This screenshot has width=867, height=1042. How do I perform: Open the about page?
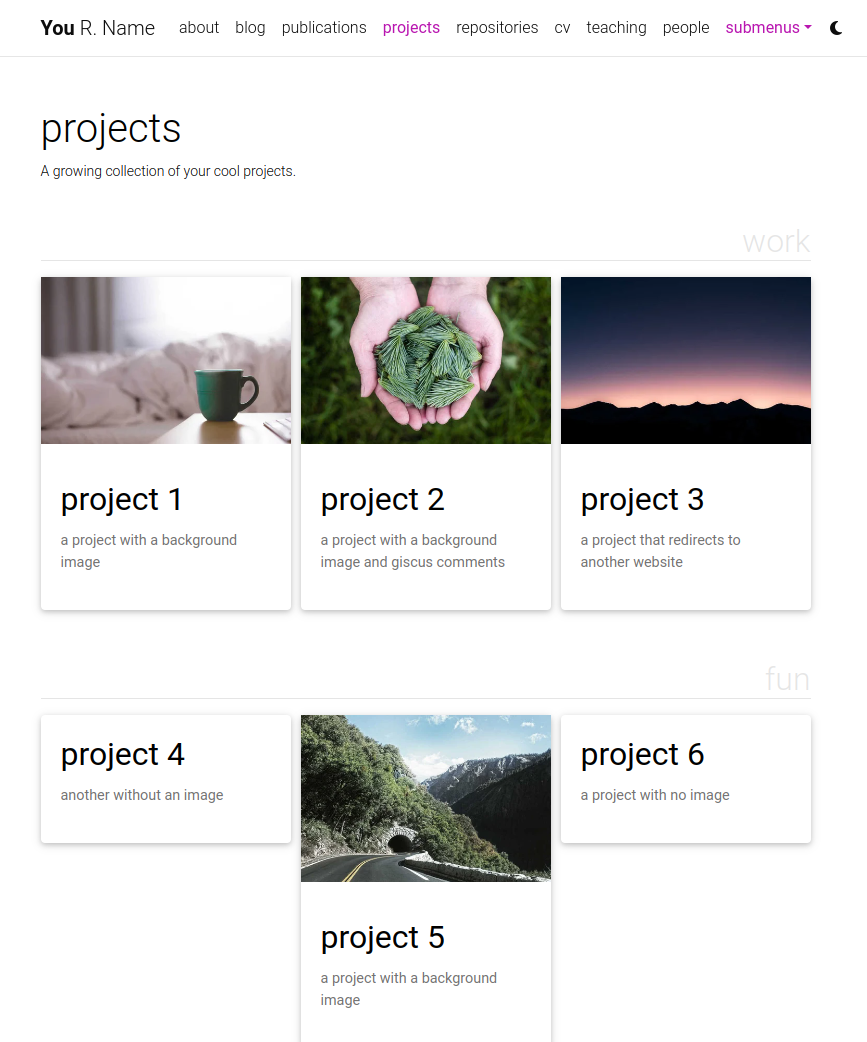(x=199, y=28)
